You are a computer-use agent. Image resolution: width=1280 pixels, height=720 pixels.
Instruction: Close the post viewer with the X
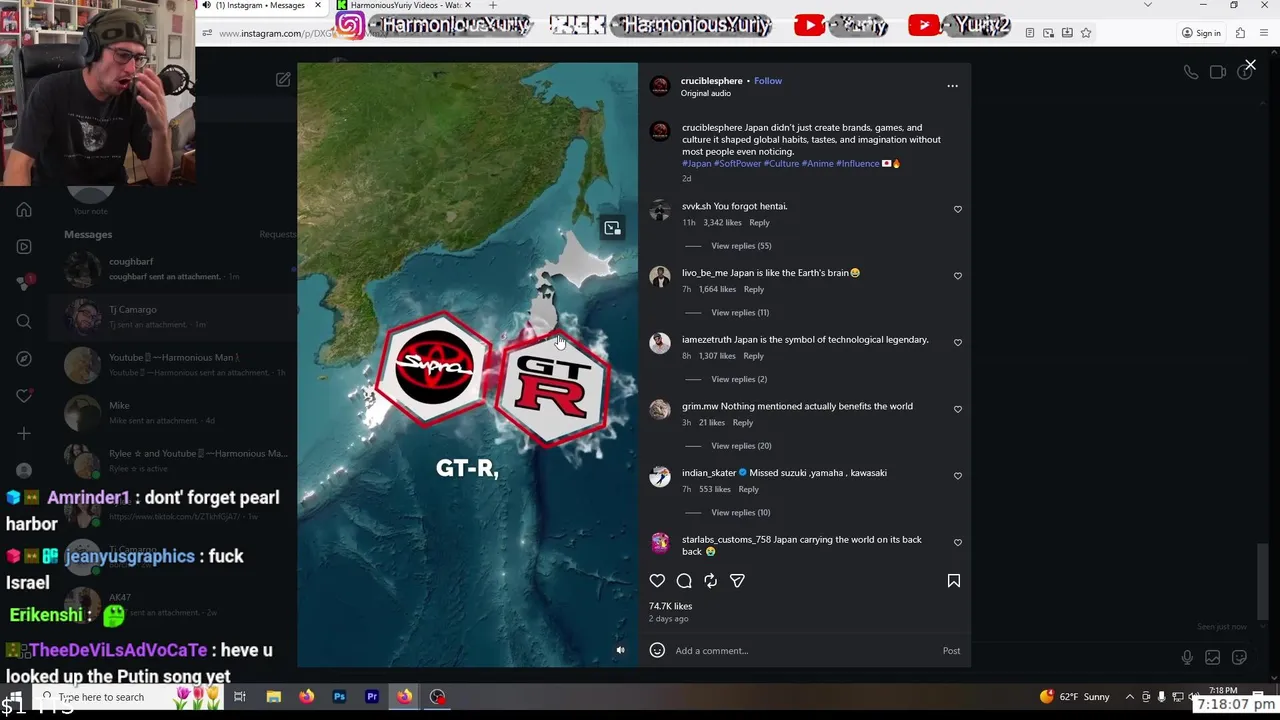(x=1250, y=65)
